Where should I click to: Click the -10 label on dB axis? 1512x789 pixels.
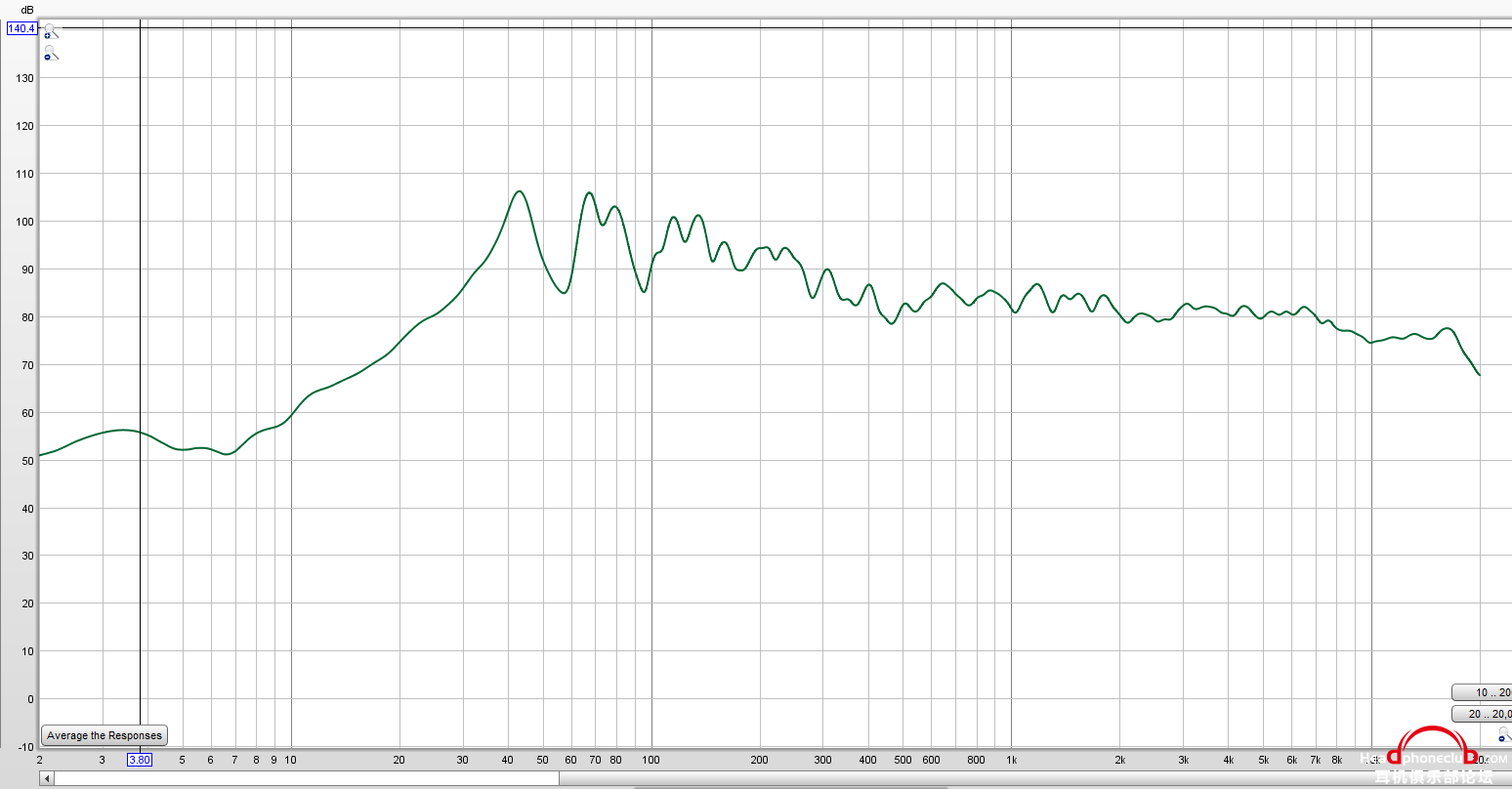24,747
